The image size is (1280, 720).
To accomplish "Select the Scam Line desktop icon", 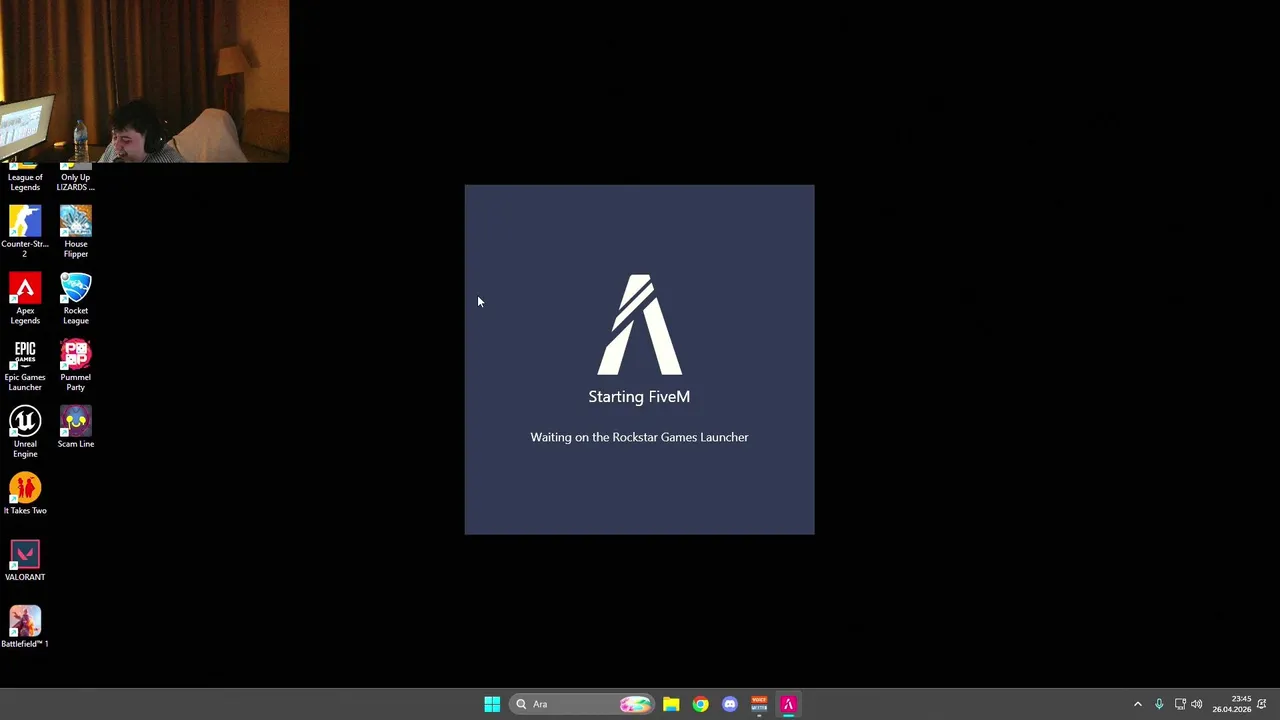I will point(75,428).
